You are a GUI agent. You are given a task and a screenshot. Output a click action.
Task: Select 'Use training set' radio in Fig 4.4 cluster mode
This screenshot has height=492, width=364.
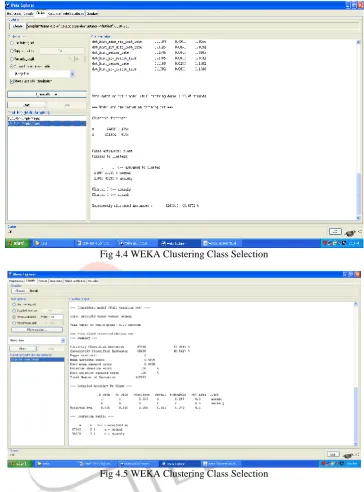[x=12, y=43]
